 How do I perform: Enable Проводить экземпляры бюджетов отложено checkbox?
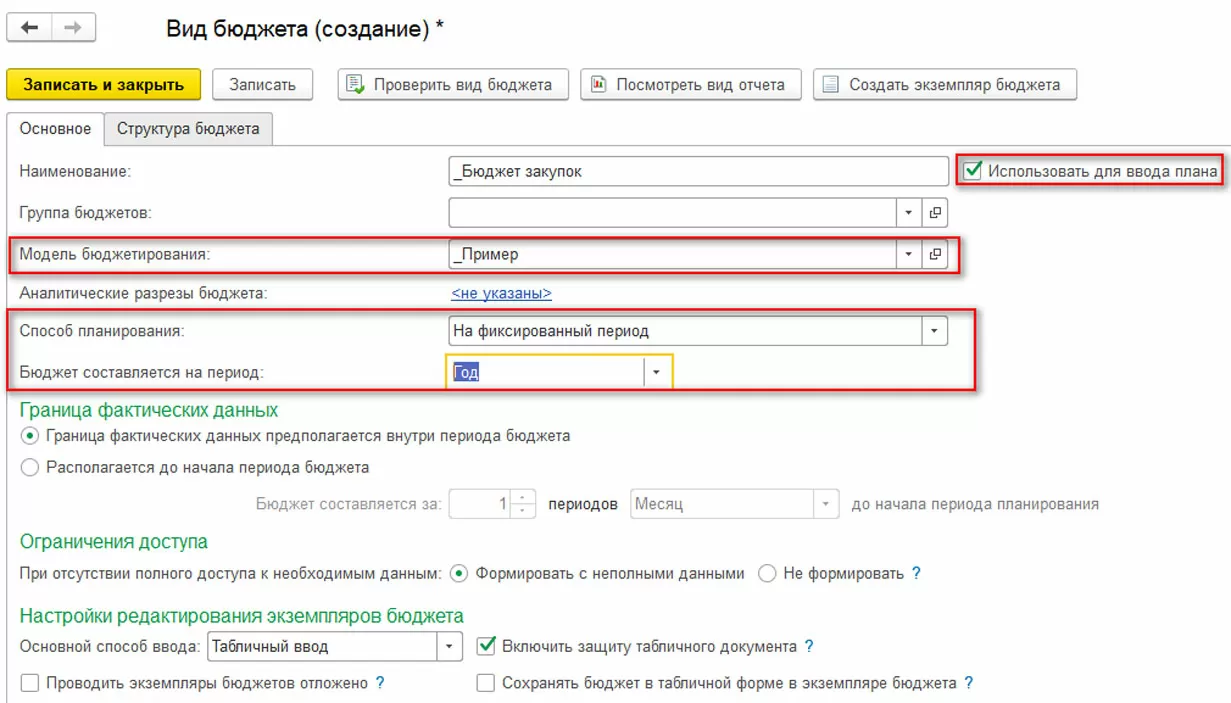click(30, 684)
